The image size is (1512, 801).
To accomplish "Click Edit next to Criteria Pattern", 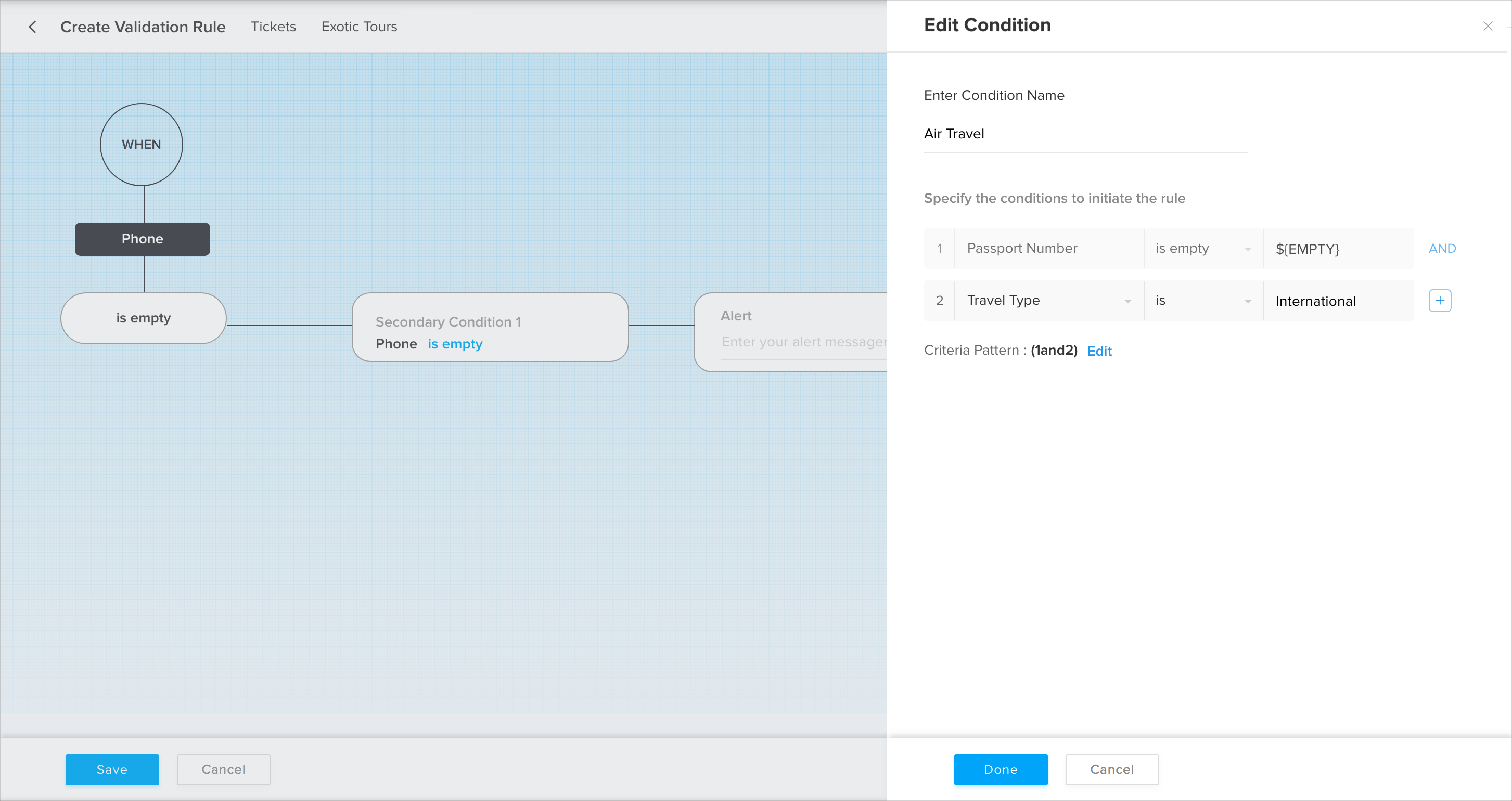I will [x=1099, y=351].
